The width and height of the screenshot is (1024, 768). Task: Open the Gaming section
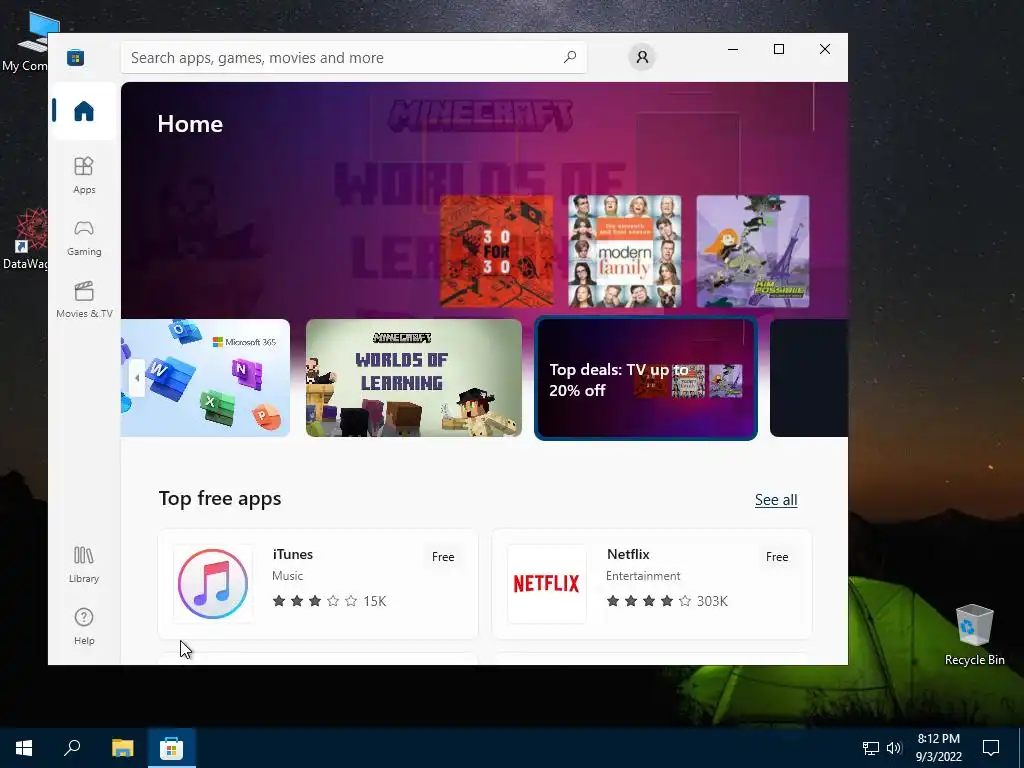click(84, 238)
